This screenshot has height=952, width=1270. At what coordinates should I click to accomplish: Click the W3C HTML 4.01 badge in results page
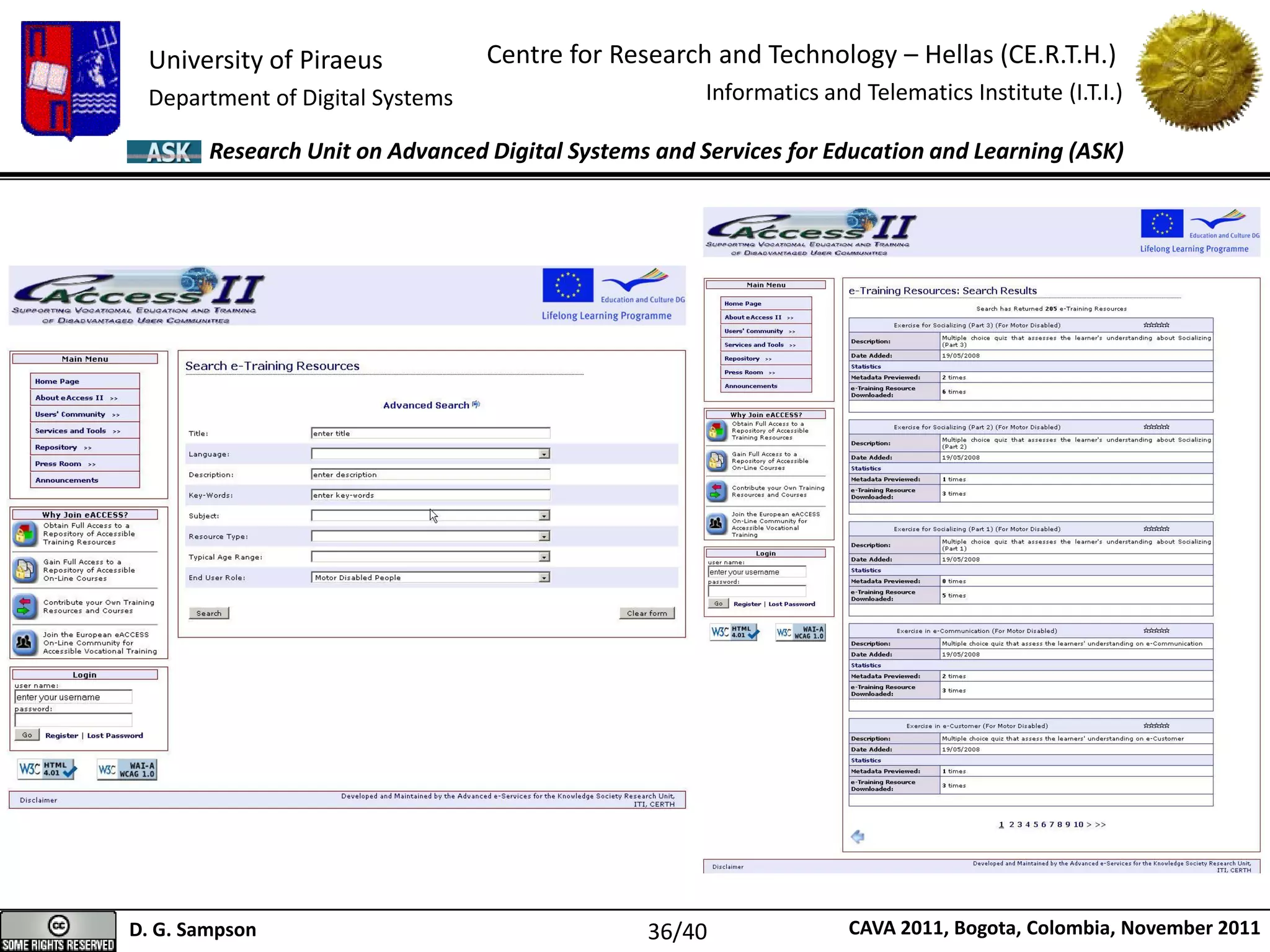point(734,632)
